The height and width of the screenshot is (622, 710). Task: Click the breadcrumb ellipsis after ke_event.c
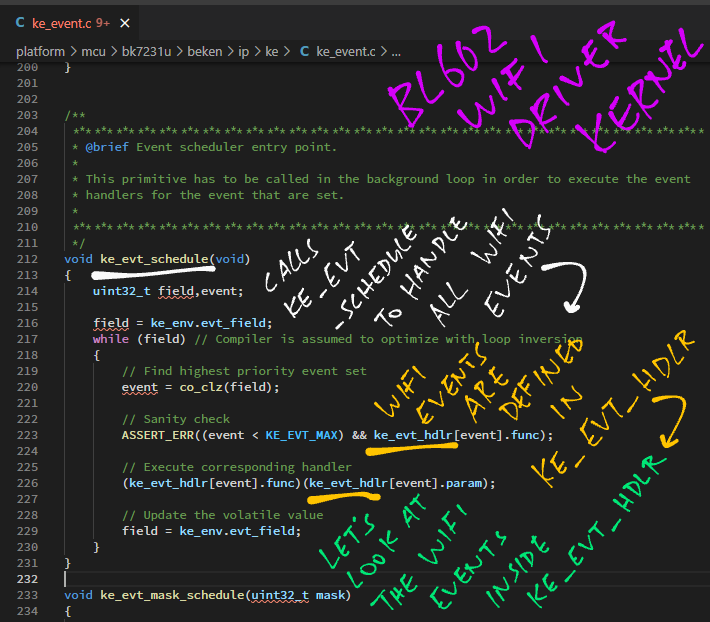coord(396,51)
